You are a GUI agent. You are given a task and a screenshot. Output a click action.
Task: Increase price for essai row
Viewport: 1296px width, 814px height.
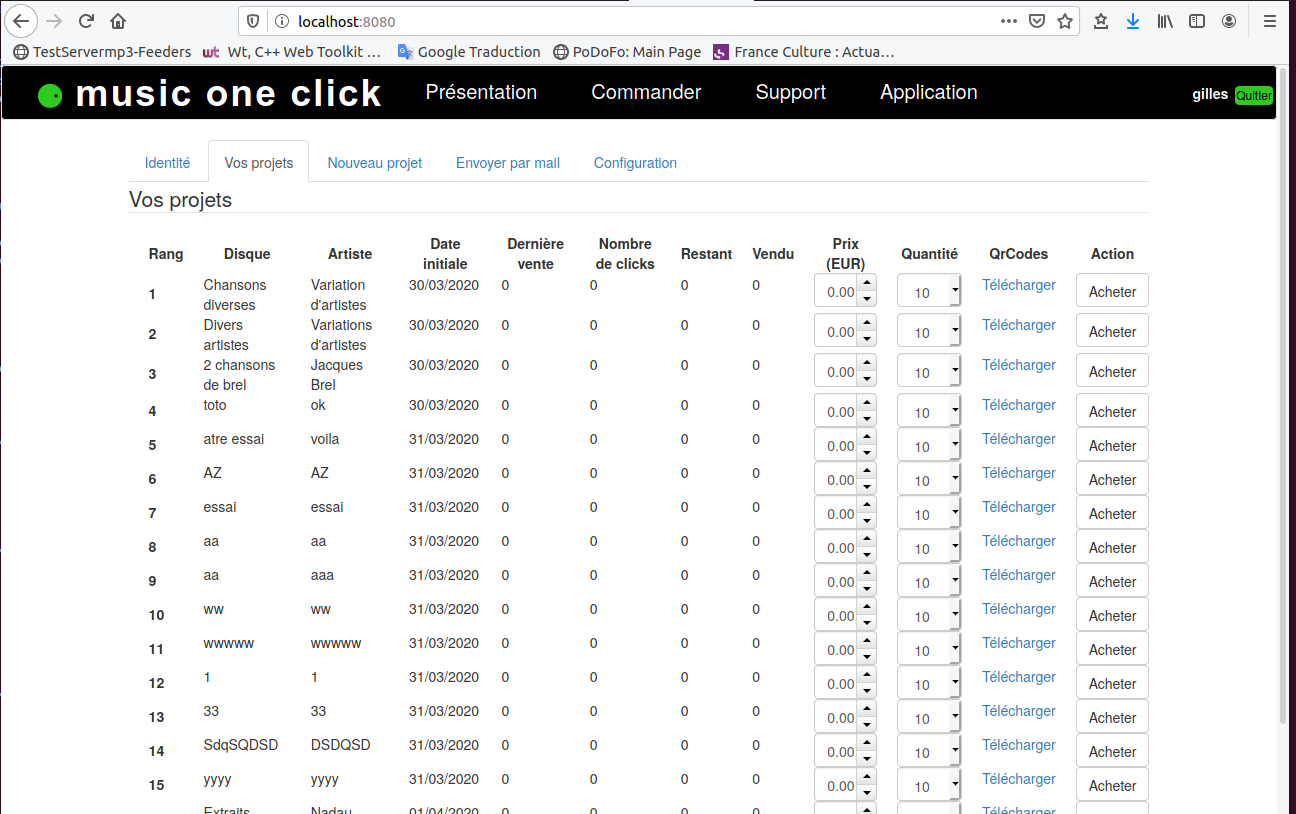click(867, 506)
